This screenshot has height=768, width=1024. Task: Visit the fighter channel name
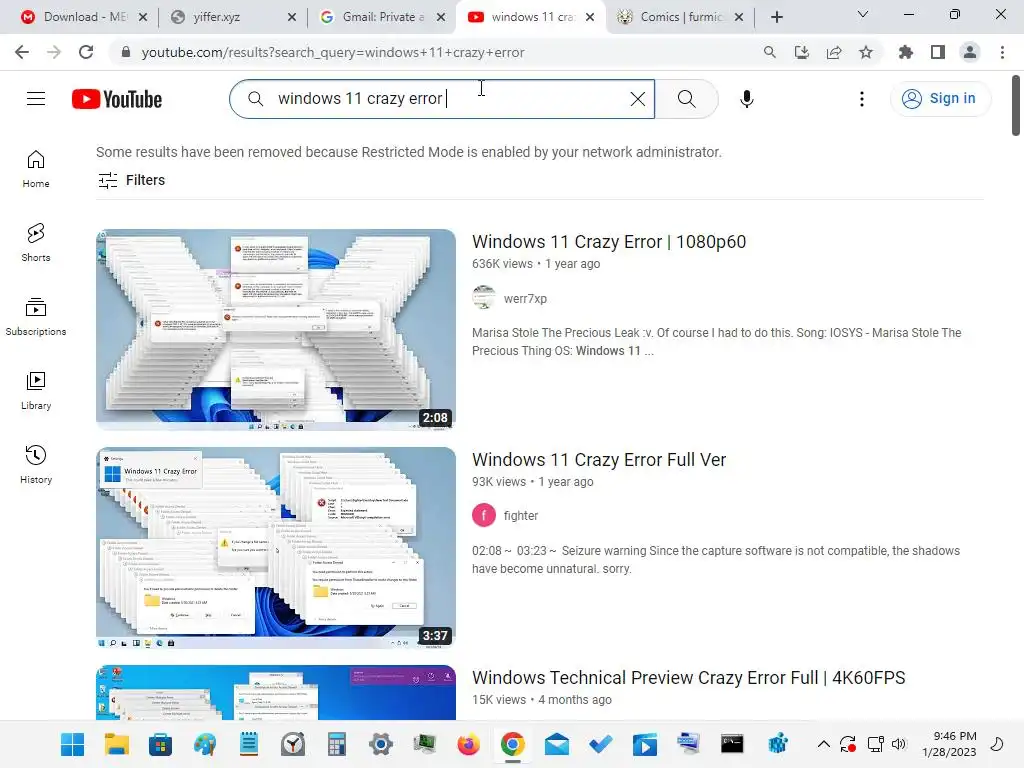pos(520,515)
